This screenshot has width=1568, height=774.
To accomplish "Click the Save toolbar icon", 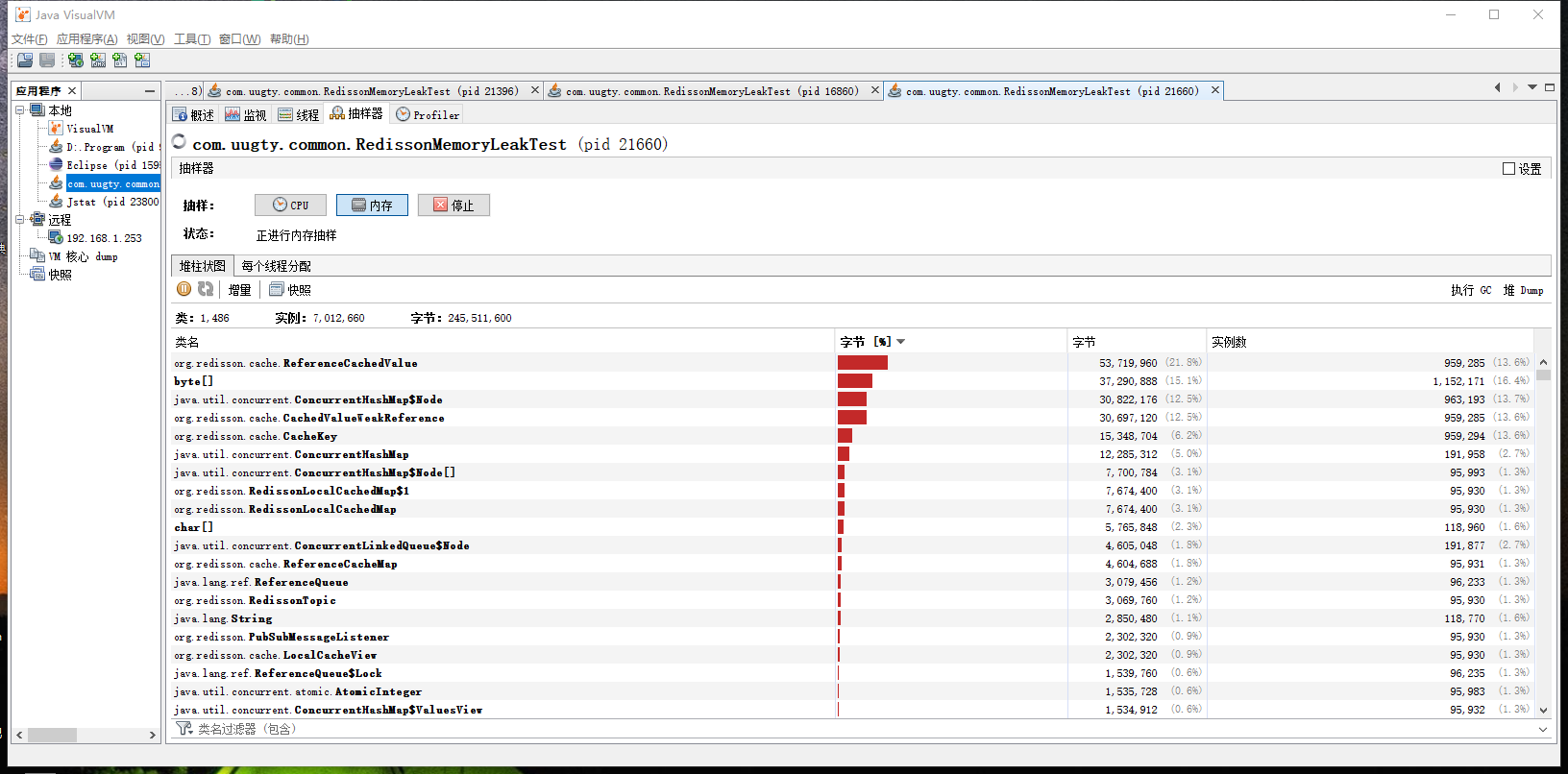I will point(46,60).
